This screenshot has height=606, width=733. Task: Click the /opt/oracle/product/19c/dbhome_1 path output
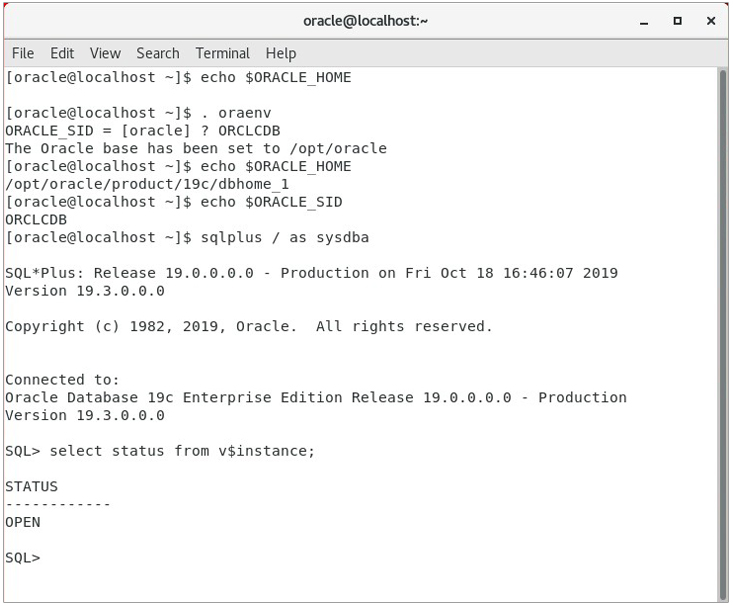147,184
